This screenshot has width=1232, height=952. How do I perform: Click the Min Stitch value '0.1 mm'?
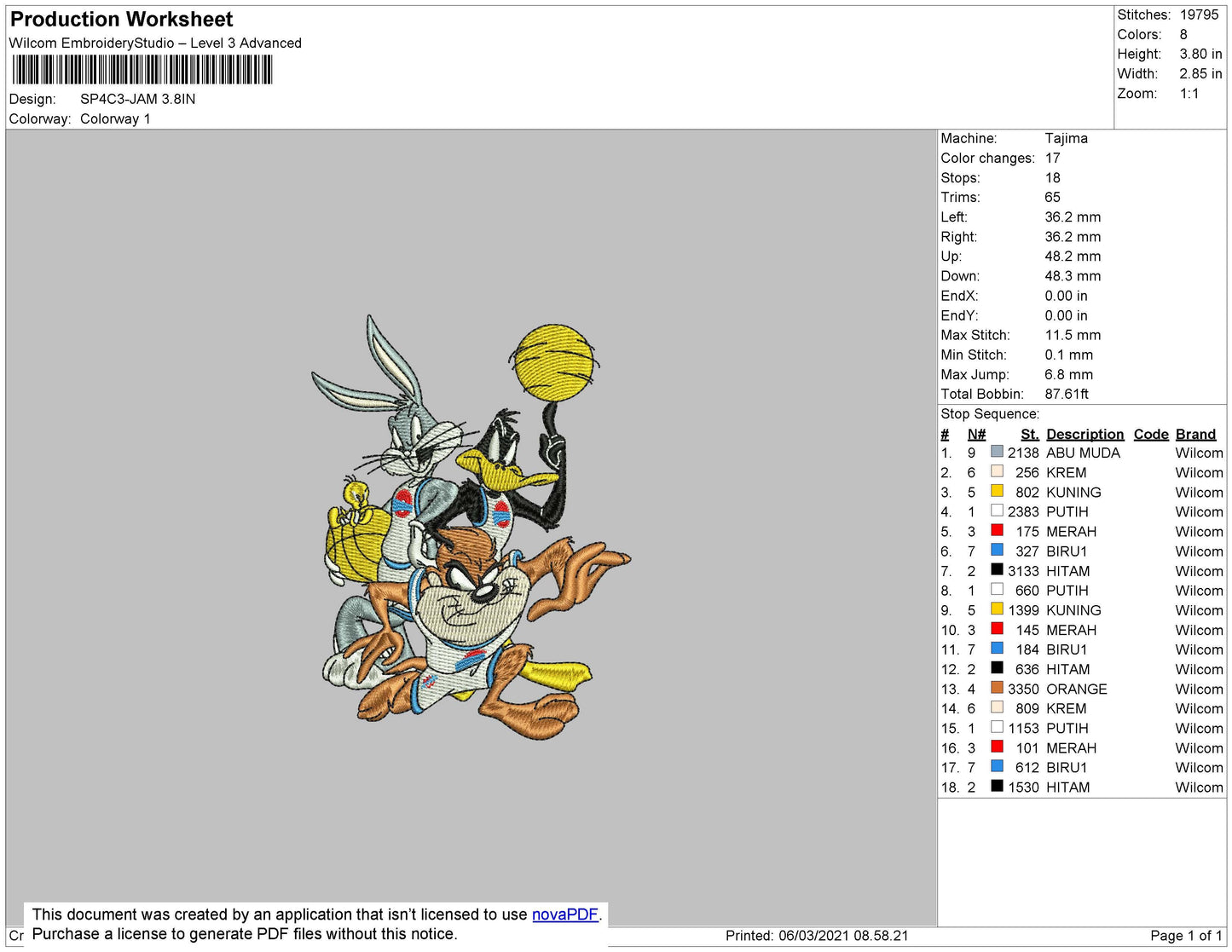tap(1069, 355)
